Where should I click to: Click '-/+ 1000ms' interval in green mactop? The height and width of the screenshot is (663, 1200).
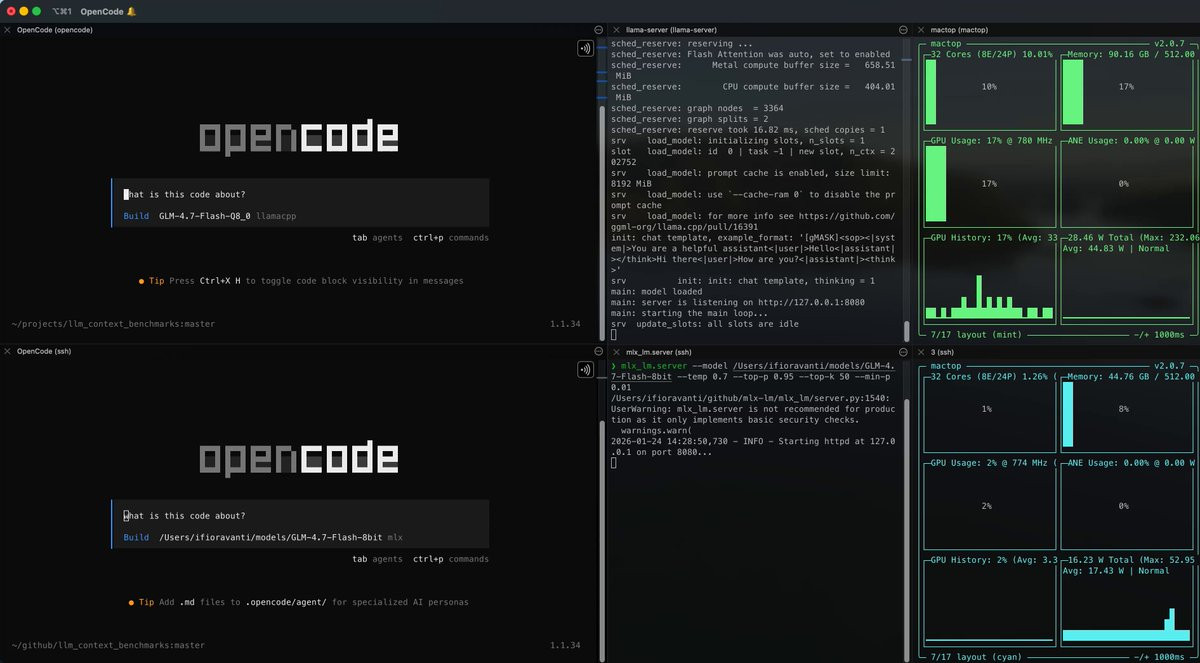pos(1160,335)
